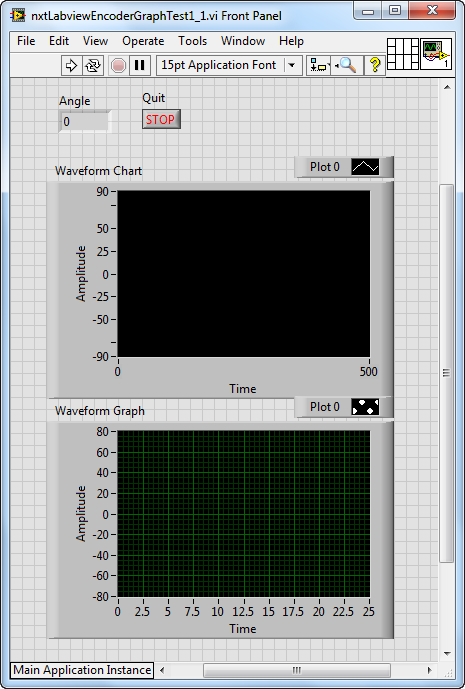Click the connector pane grid icon
This screenshot has height=689, width=465.
tap(403, 54)
